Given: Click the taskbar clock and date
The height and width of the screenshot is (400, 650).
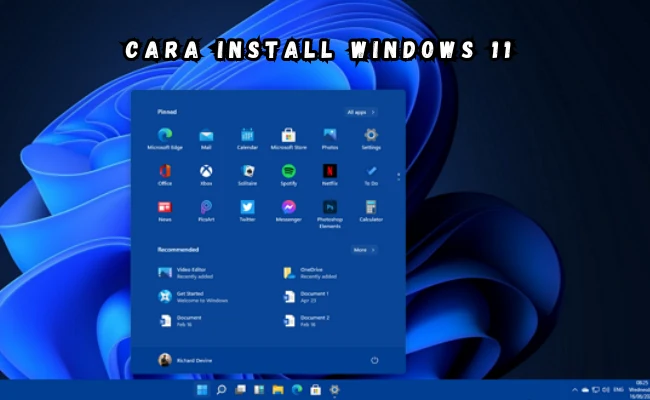Looking at the screenshot, I should pyautogui.click(x=639, y=390).
